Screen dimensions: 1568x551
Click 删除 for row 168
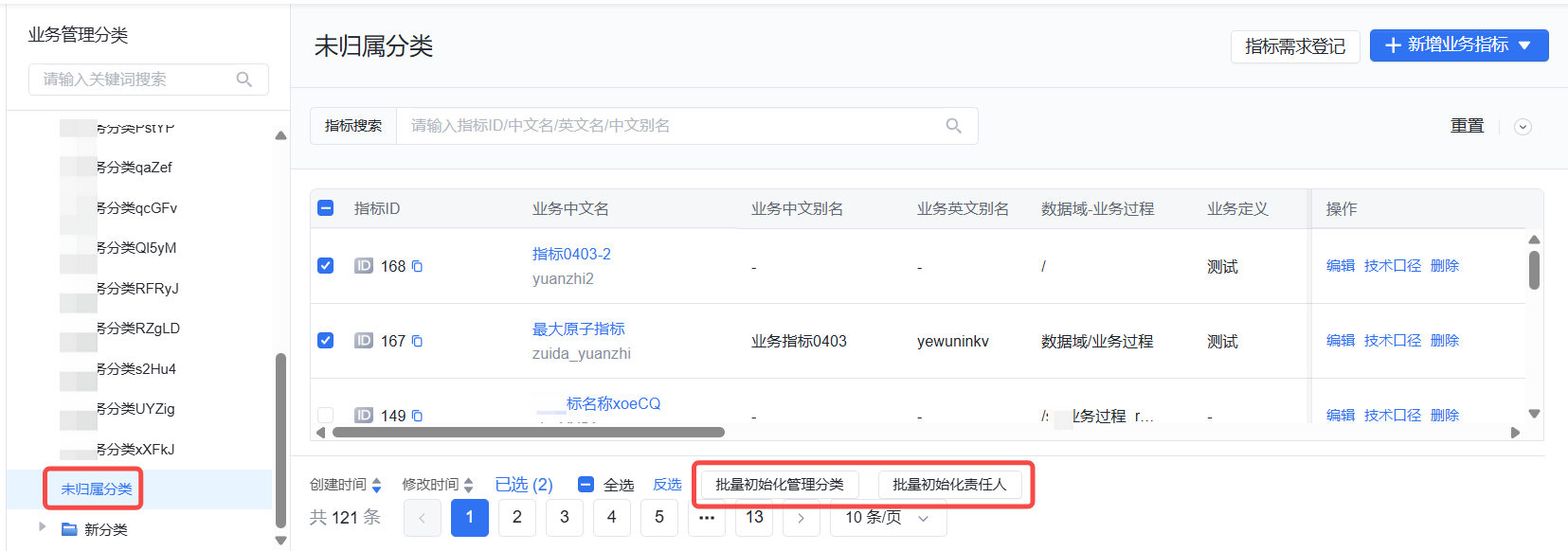click(1445, 266)
